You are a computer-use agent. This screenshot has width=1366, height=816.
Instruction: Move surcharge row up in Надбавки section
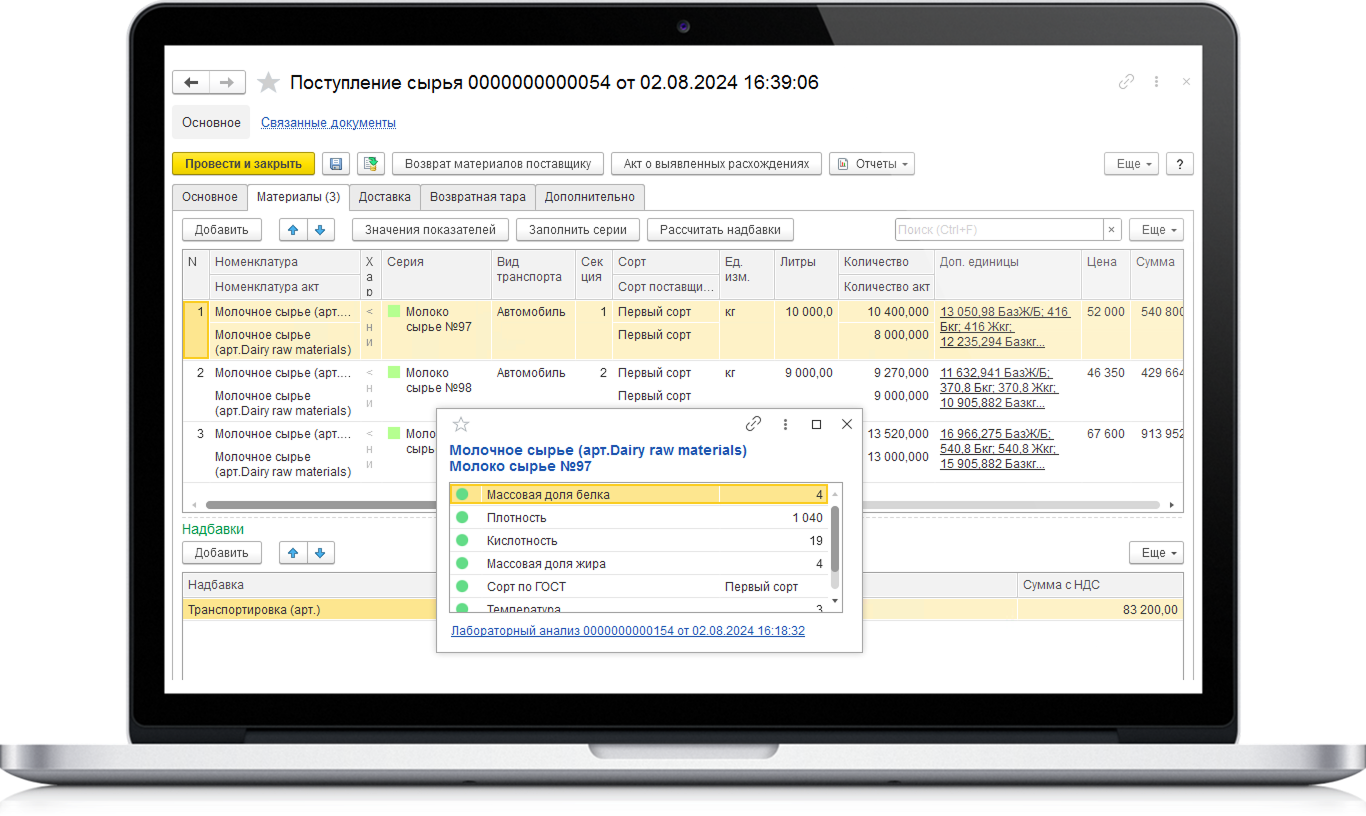pos(293,553)
